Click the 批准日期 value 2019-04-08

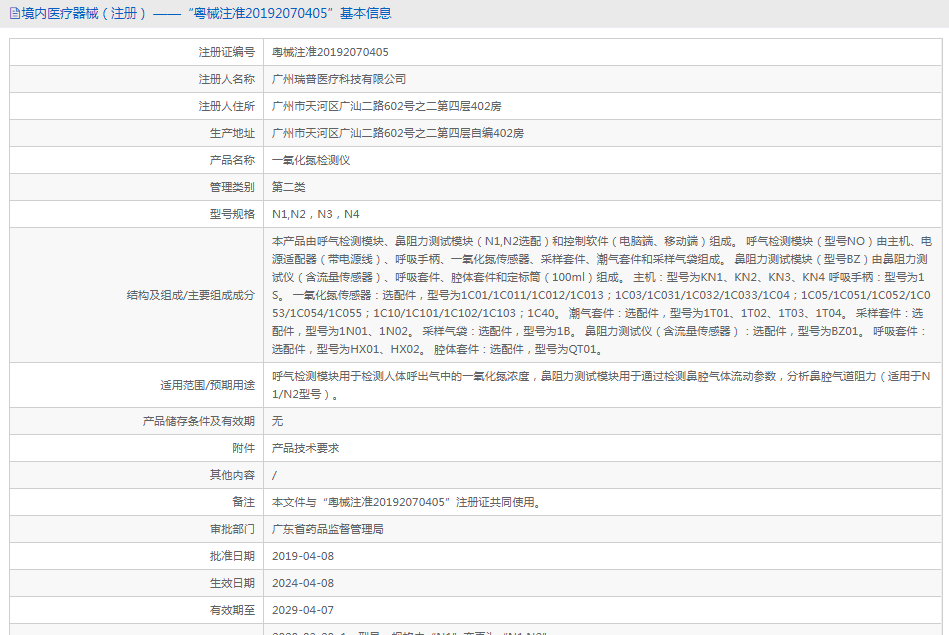[302, 556]
